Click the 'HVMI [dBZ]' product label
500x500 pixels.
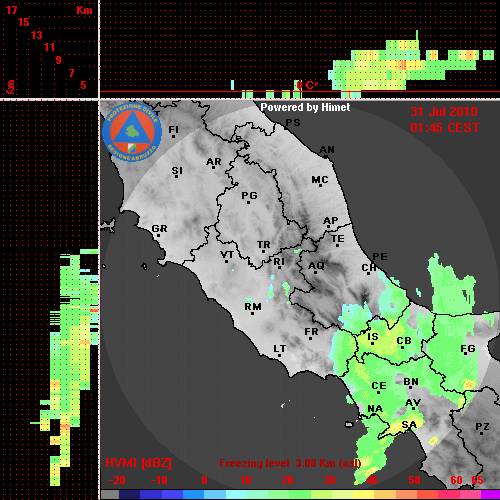click(138, 463)
